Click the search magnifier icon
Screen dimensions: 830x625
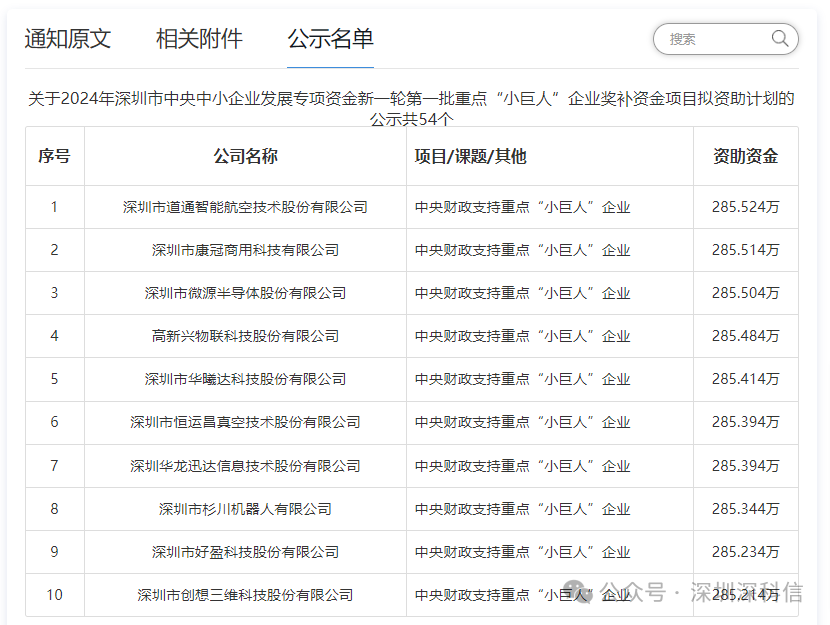coord(780,38)
